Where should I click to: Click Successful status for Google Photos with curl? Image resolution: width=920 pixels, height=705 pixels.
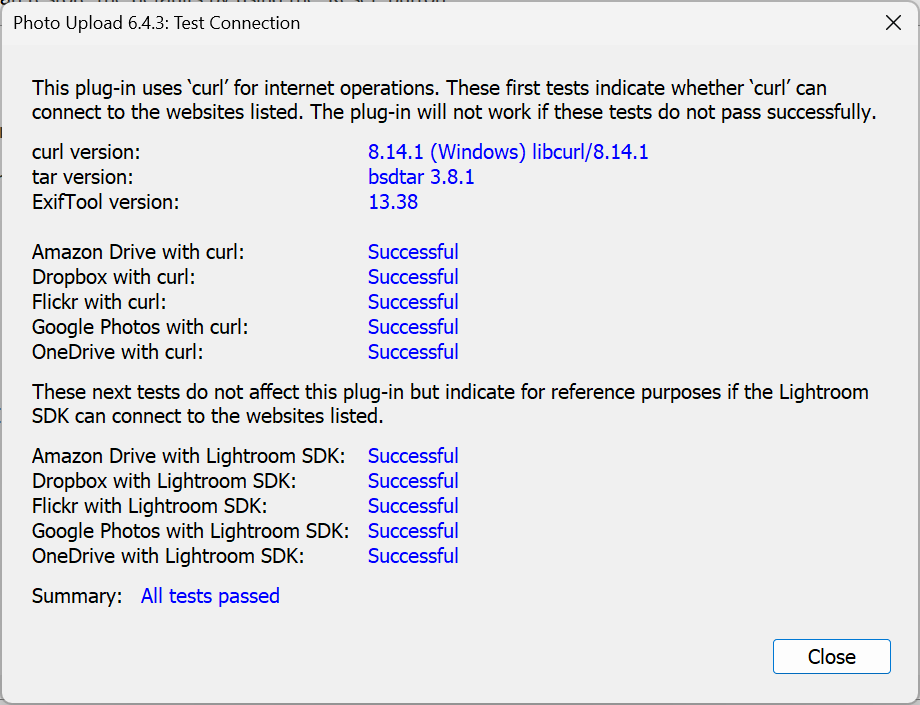413,327
